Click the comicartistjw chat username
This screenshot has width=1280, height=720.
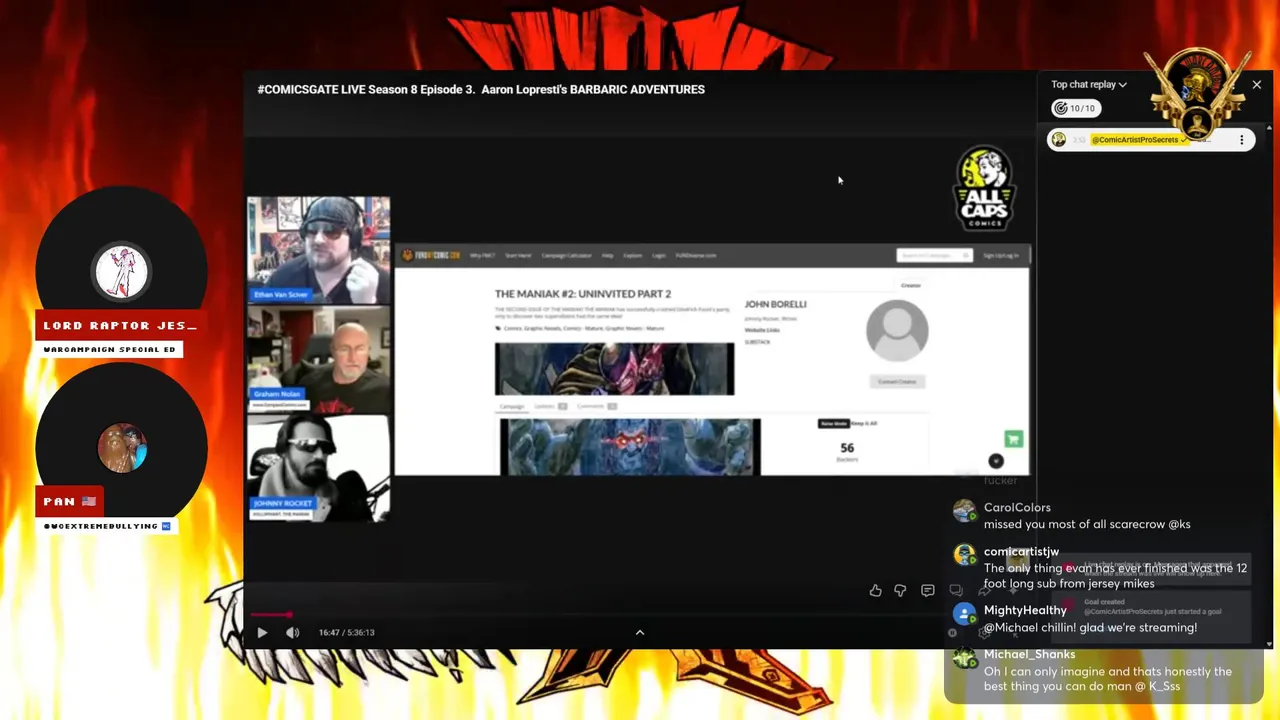pos(1021,551)
